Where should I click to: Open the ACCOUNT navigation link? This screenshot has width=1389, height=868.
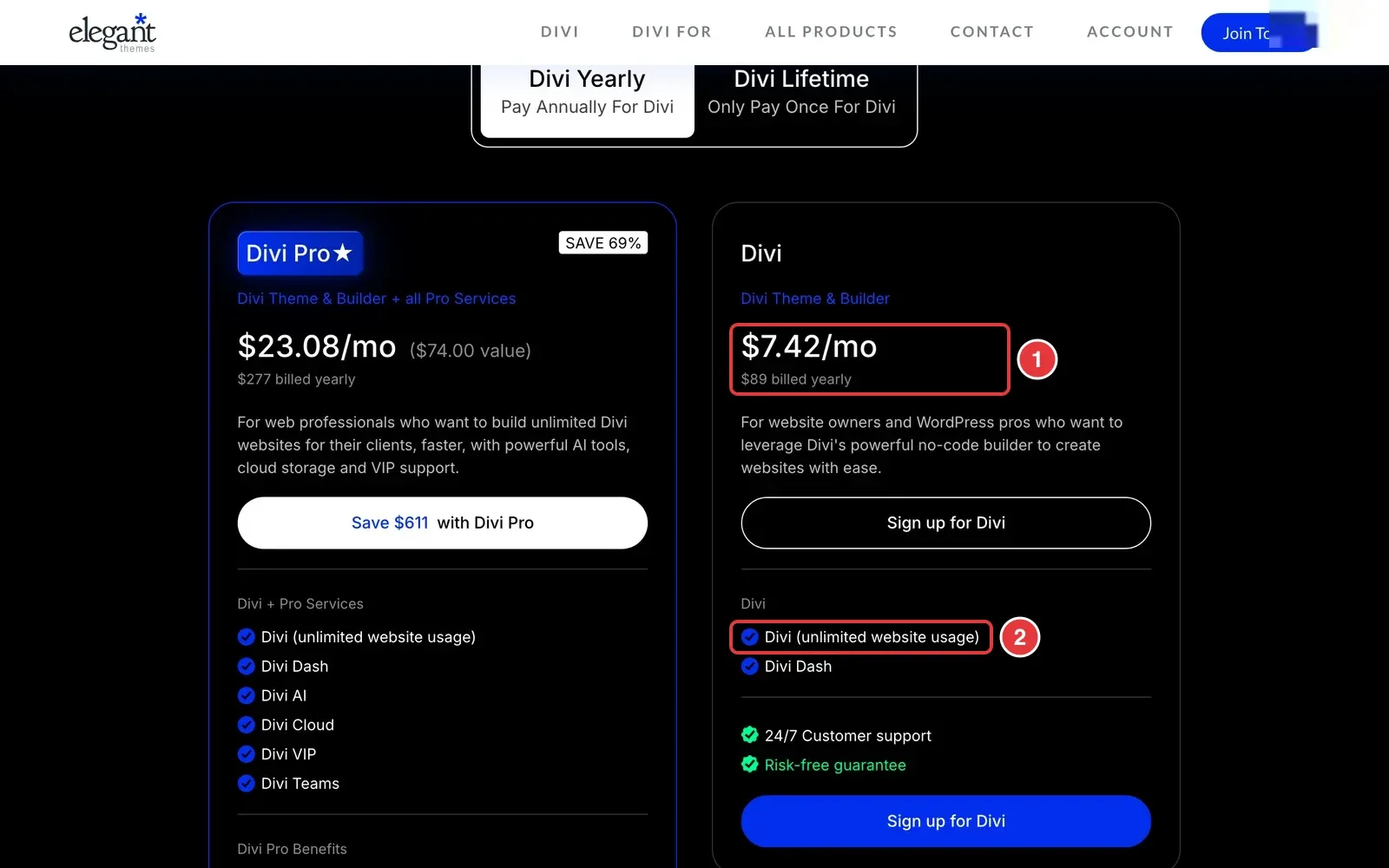[1130, 32]
